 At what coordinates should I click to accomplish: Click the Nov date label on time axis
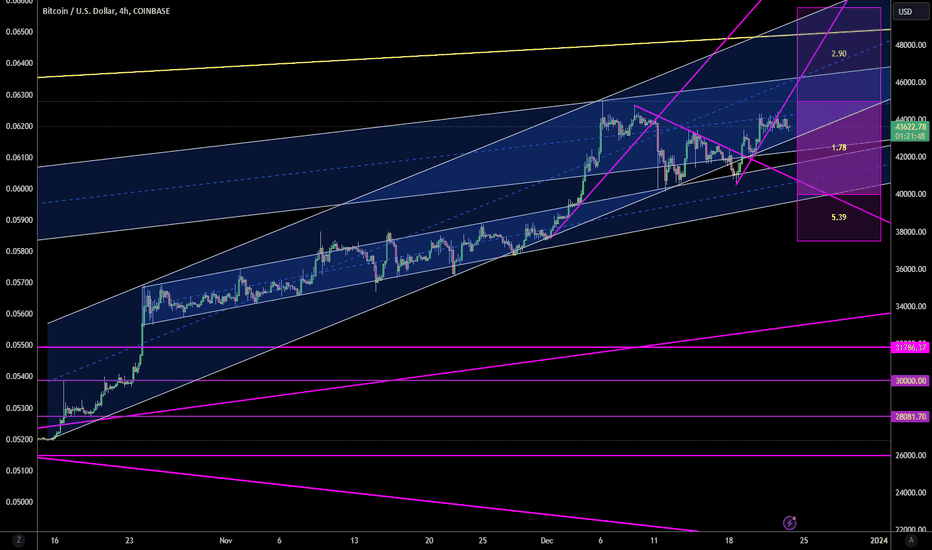tap(225, 540)
